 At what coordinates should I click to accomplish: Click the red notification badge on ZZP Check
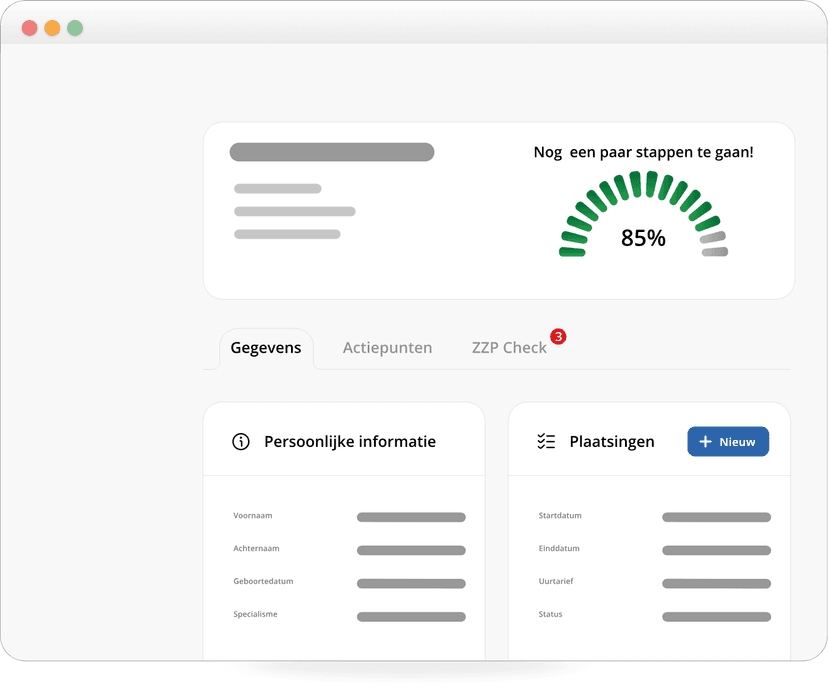point(558,337)
